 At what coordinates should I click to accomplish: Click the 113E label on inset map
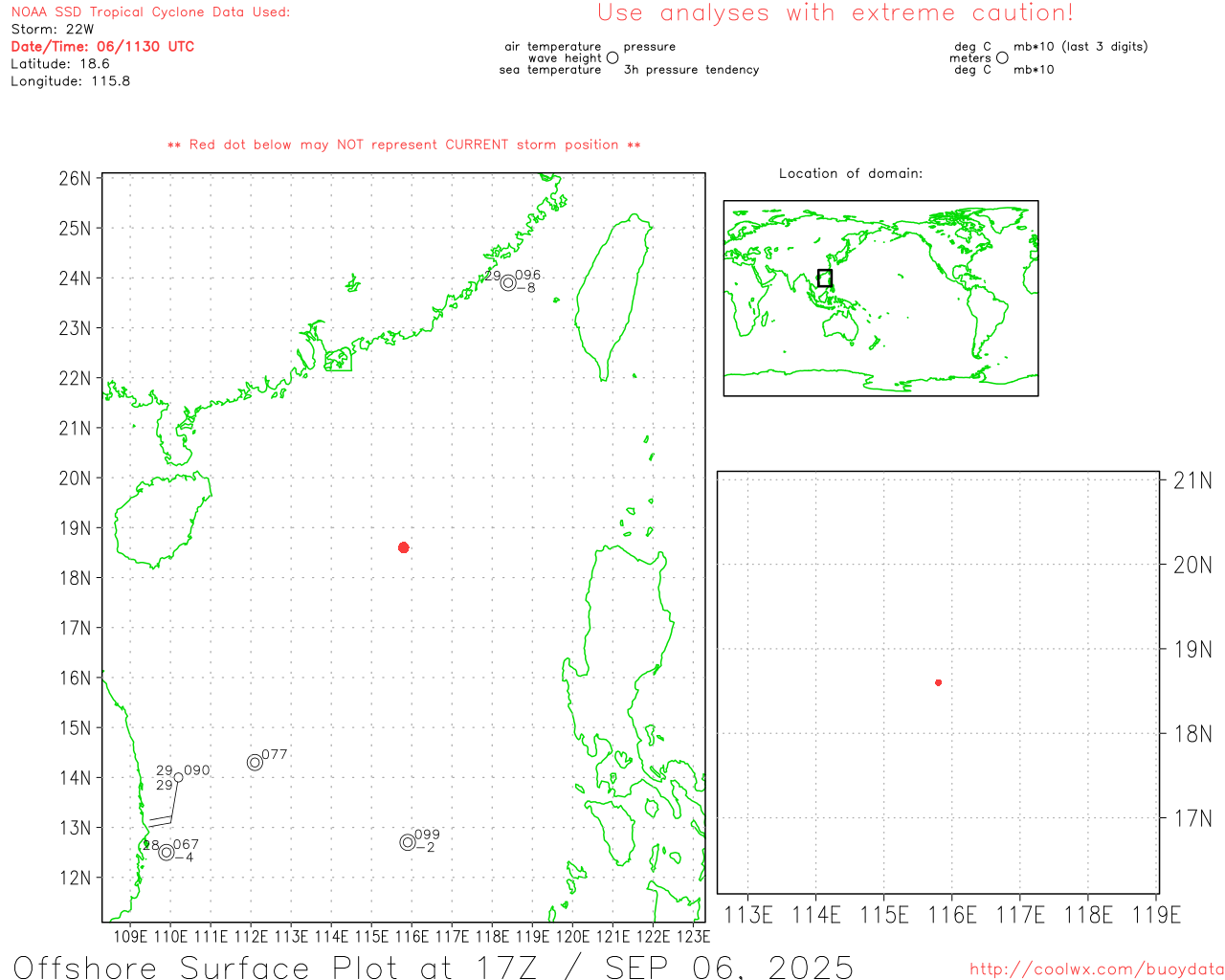pyautogui.click(x=747, y=915)
